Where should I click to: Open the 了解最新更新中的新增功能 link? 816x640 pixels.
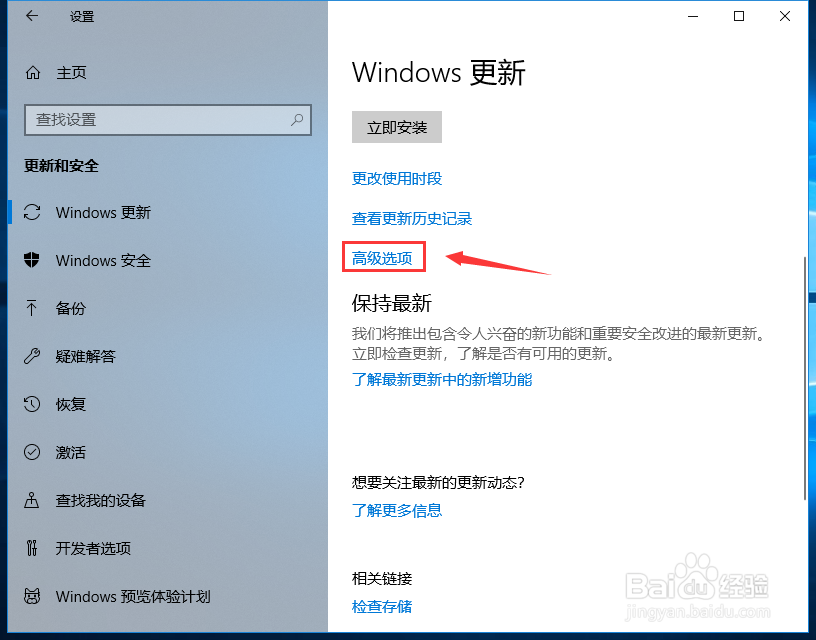click(442, 379)
